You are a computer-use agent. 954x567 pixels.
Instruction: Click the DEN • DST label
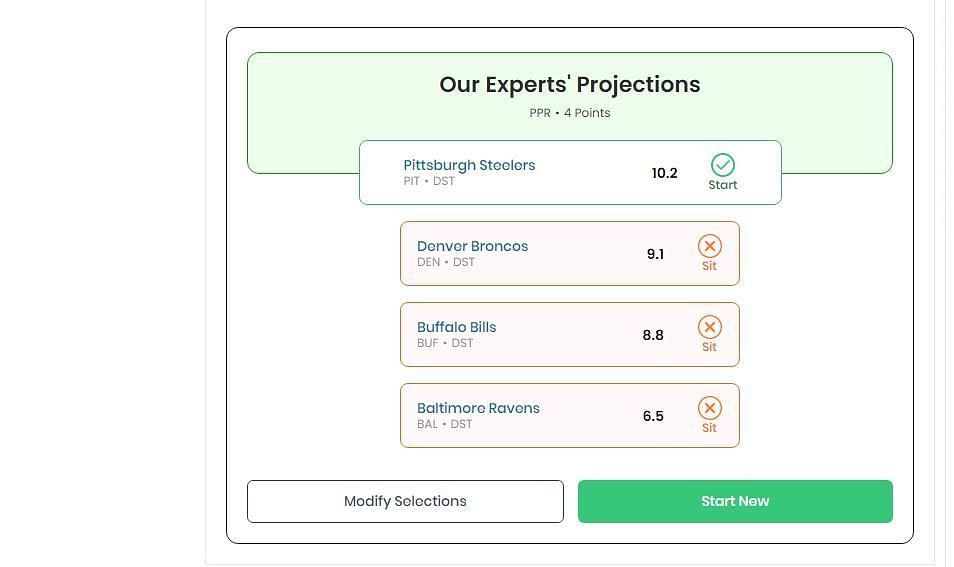(x=445, y=262)
